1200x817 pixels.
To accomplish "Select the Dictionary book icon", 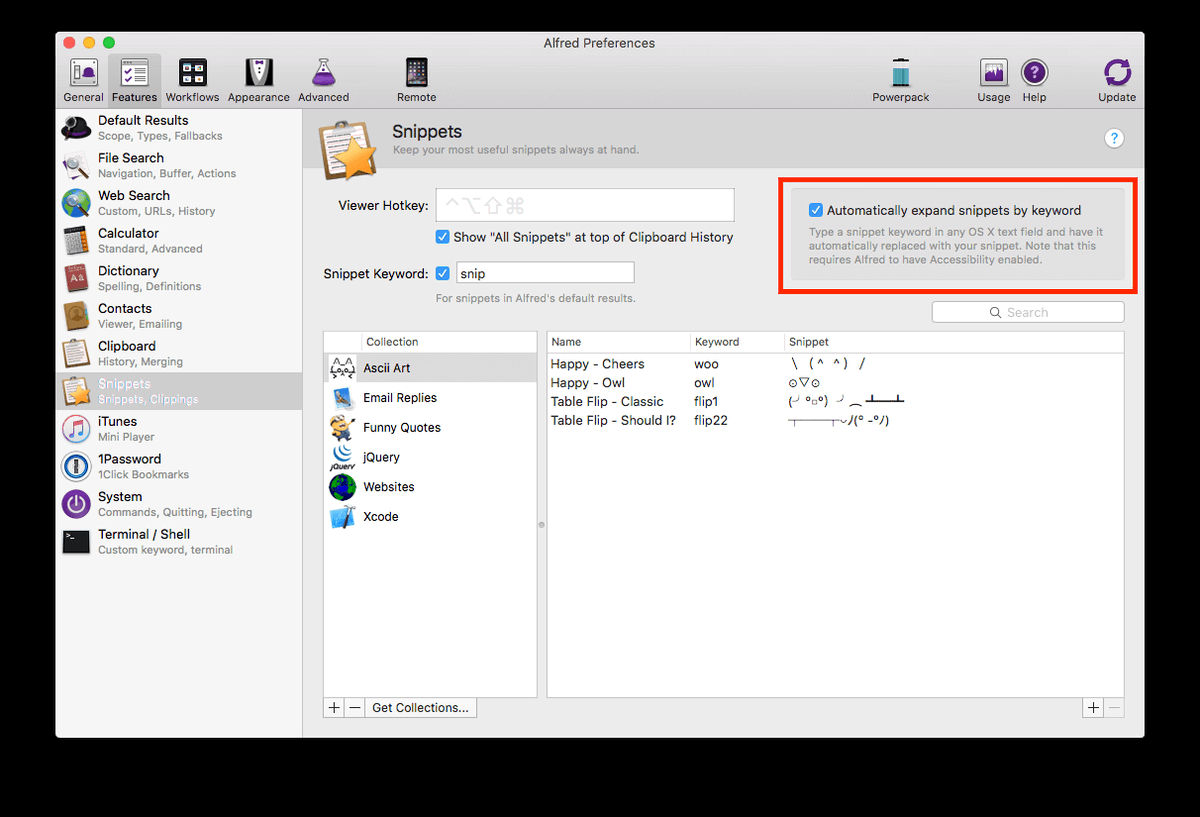I will click(77, 278).
